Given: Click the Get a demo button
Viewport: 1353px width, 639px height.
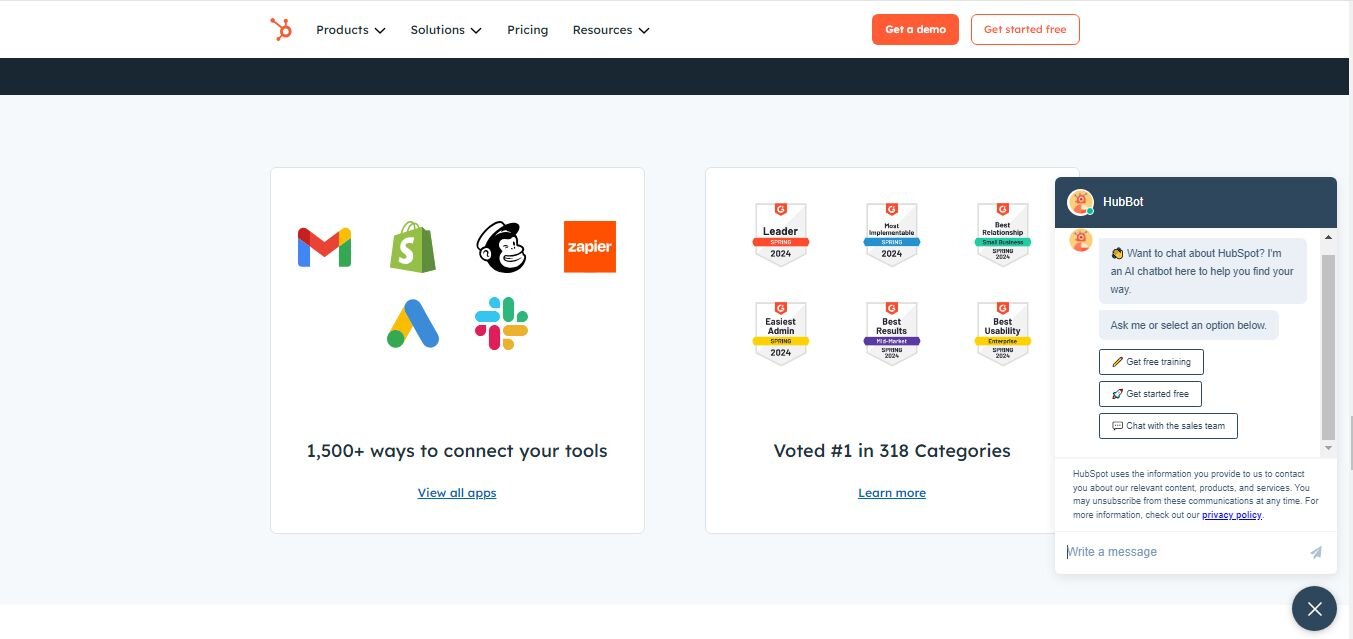Looking at the screenshot, I should point(915,29).
